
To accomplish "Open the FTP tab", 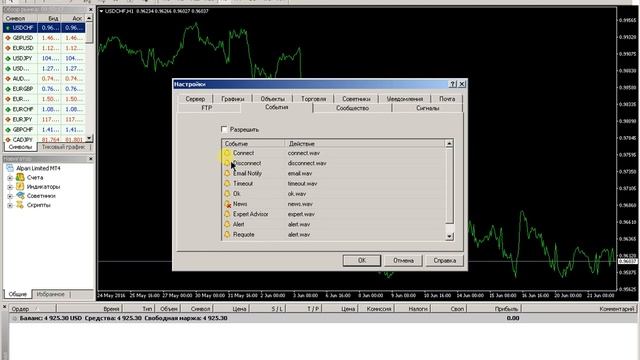I will click(x=207, y=108).
